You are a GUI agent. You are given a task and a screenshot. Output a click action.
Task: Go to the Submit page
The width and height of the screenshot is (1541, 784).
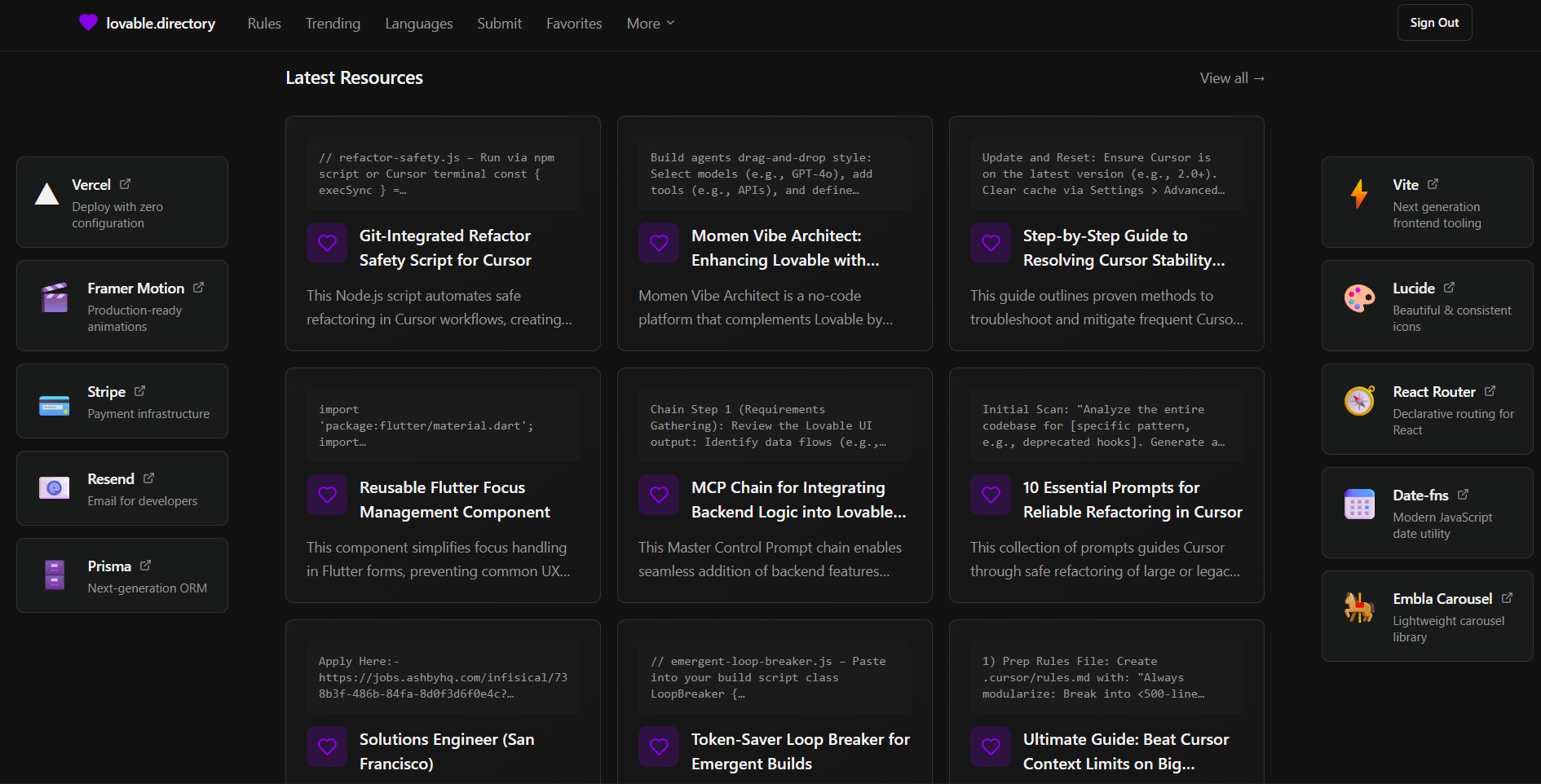(499, 24)
